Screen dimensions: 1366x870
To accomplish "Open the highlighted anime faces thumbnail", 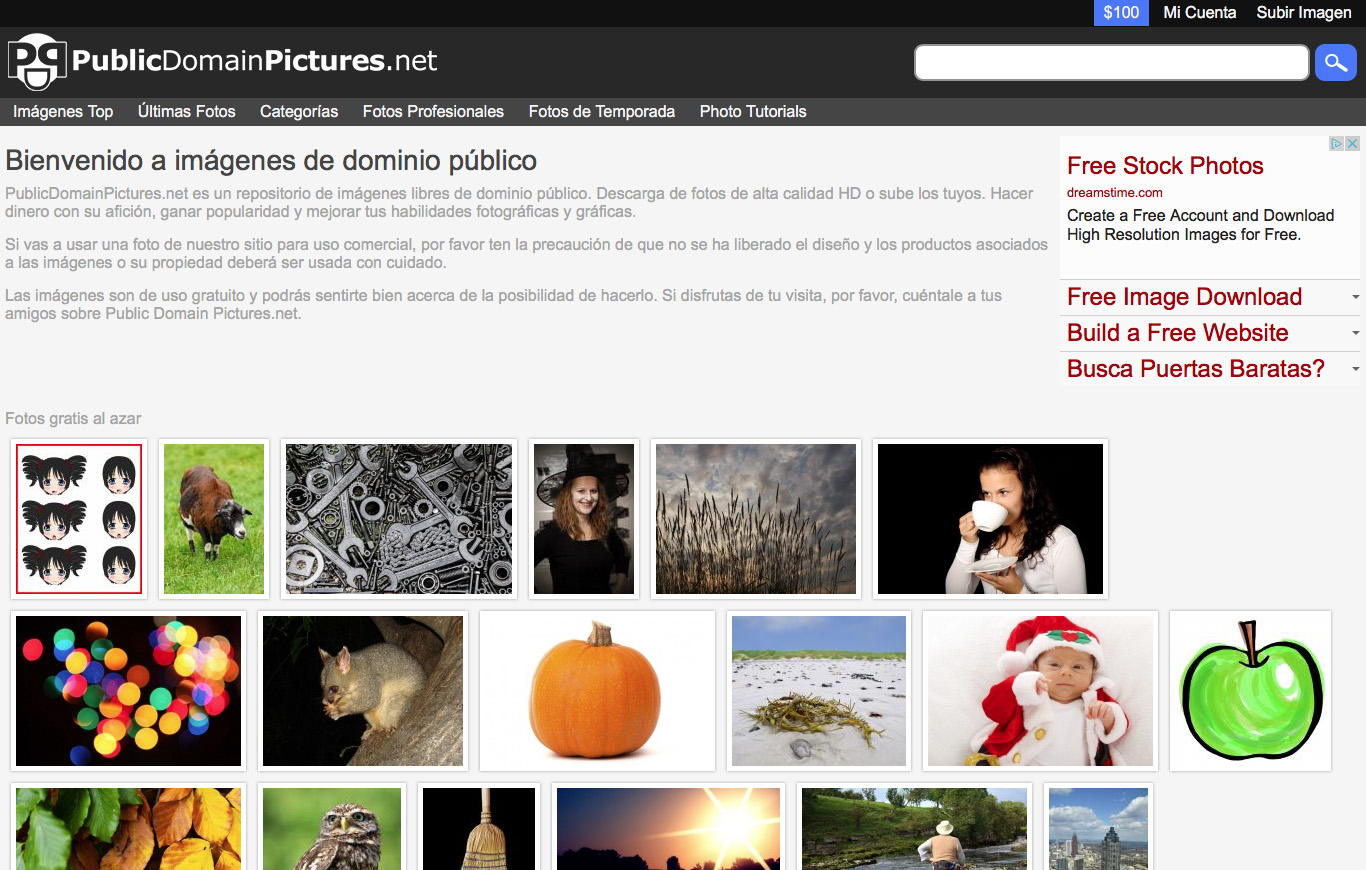I will (78, 518).
